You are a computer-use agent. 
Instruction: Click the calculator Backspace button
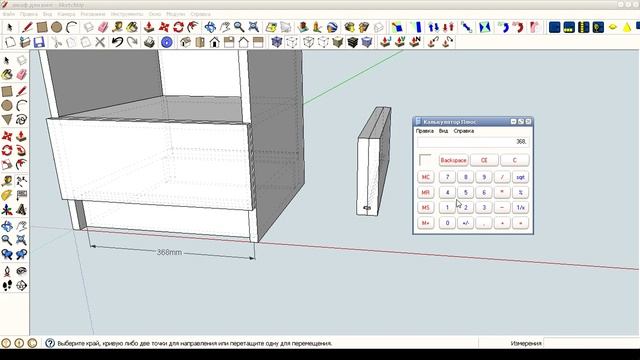pyautogui.click(x=453, y=160)
